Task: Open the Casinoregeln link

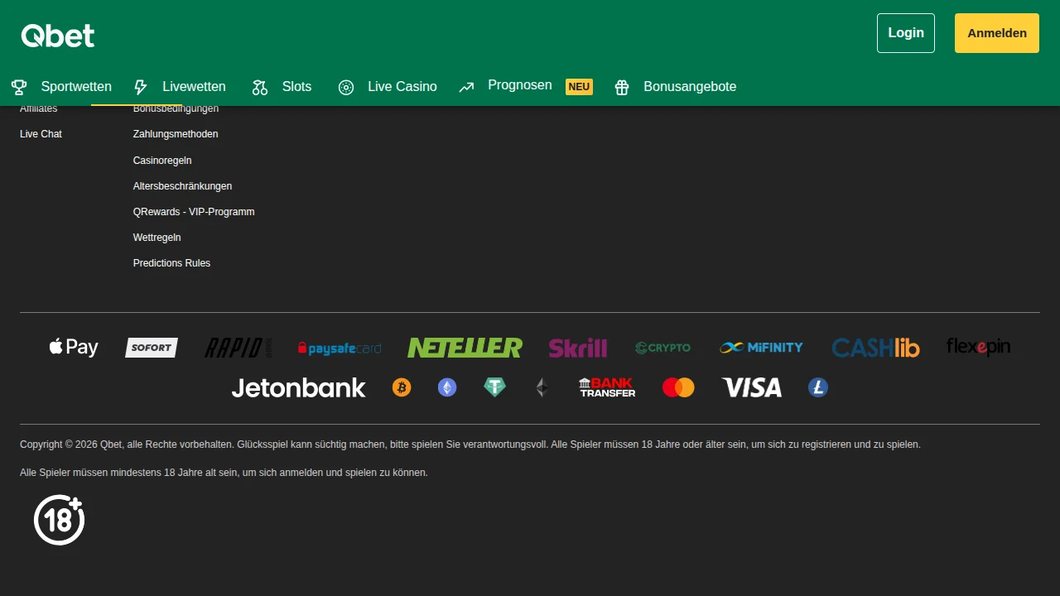Action: [x=162, y=160]
